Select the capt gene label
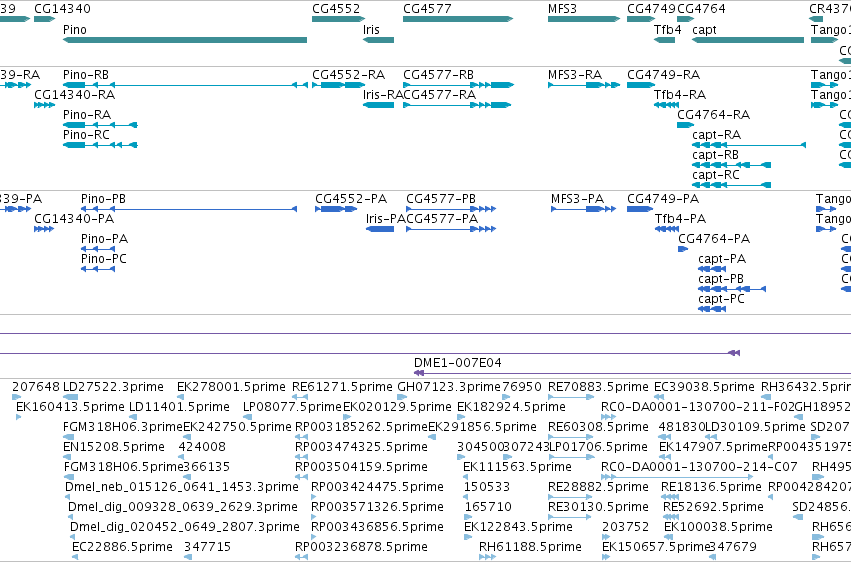This screenshot has width=851, height=562. (704, 29)
